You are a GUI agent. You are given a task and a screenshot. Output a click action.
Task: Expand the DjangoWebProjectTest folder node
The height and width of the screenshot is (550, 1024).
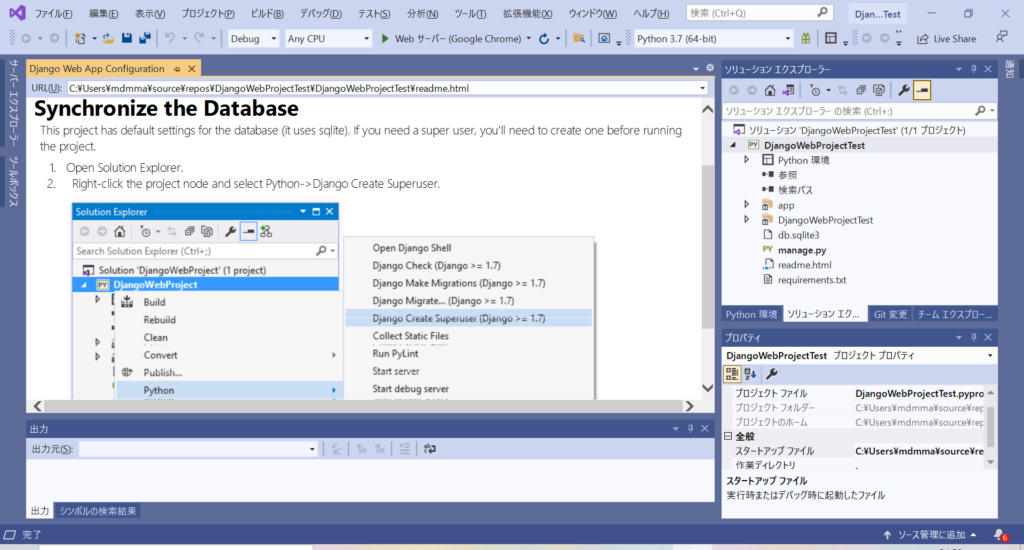click(x=746, y=219)
